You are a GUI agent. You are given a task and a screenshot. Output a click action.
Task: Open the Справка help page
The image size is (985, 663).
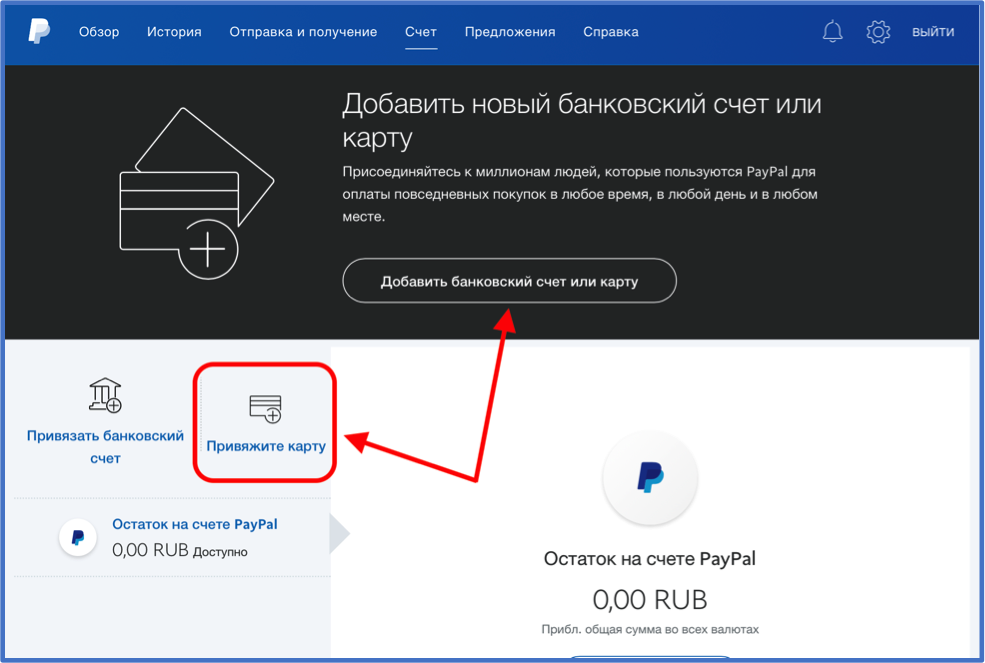611,32
